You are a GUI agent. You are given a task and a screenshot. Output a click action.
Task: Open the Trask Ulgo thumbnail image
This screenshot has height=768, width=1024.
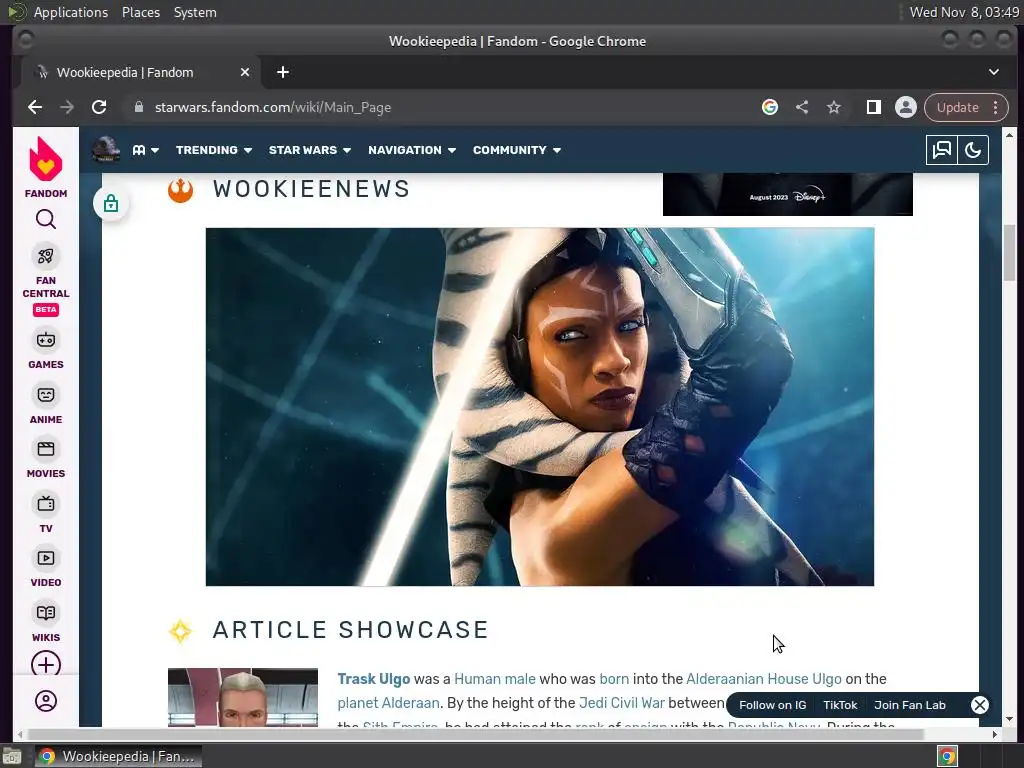click(x=243, y=697)
